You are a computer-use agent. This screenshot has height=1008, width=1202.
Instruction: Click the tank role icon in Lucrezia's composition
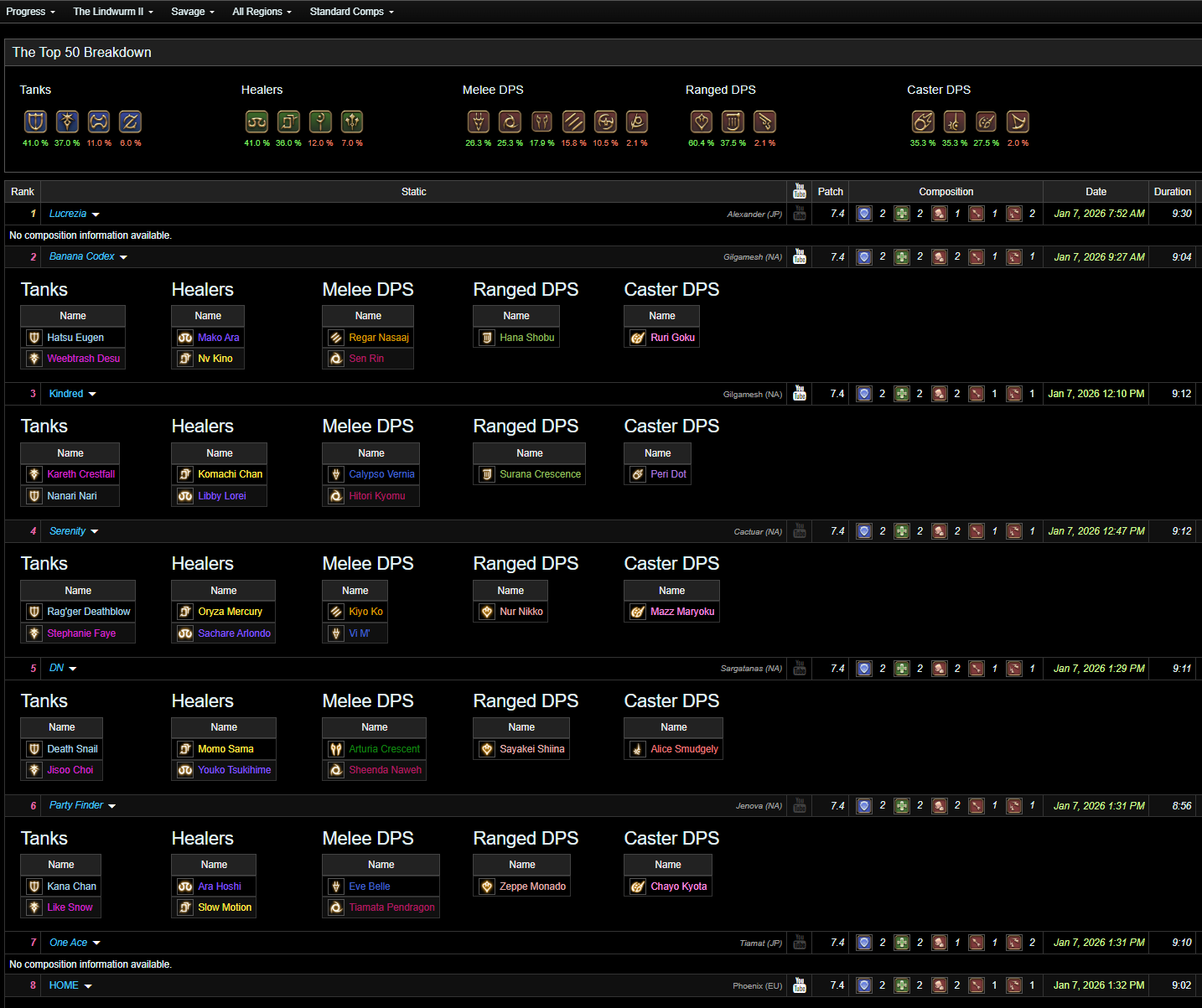tap(864, 214)
